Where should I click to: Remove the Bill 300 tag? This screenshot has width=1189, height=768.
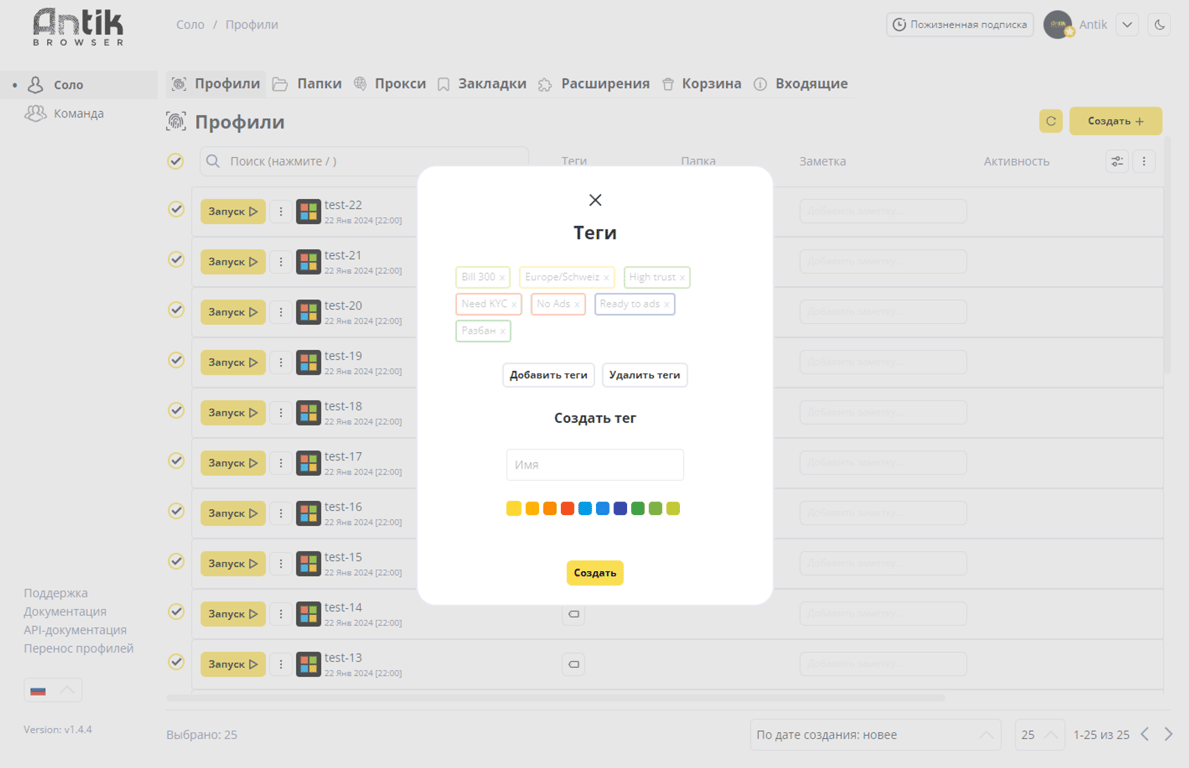[502, 278]
